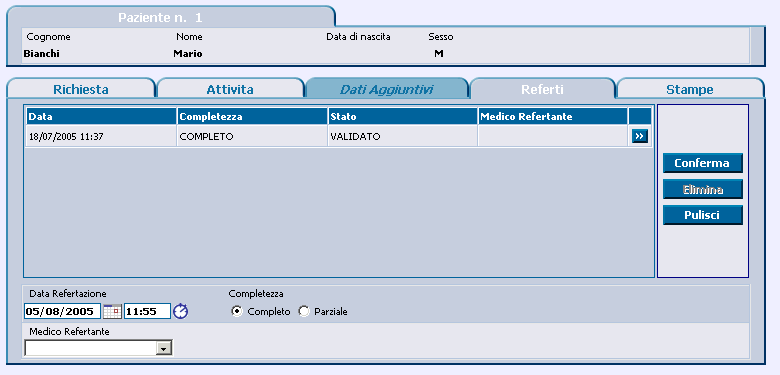
Task: Click the sex value M
Action: [x=438, y=54]
